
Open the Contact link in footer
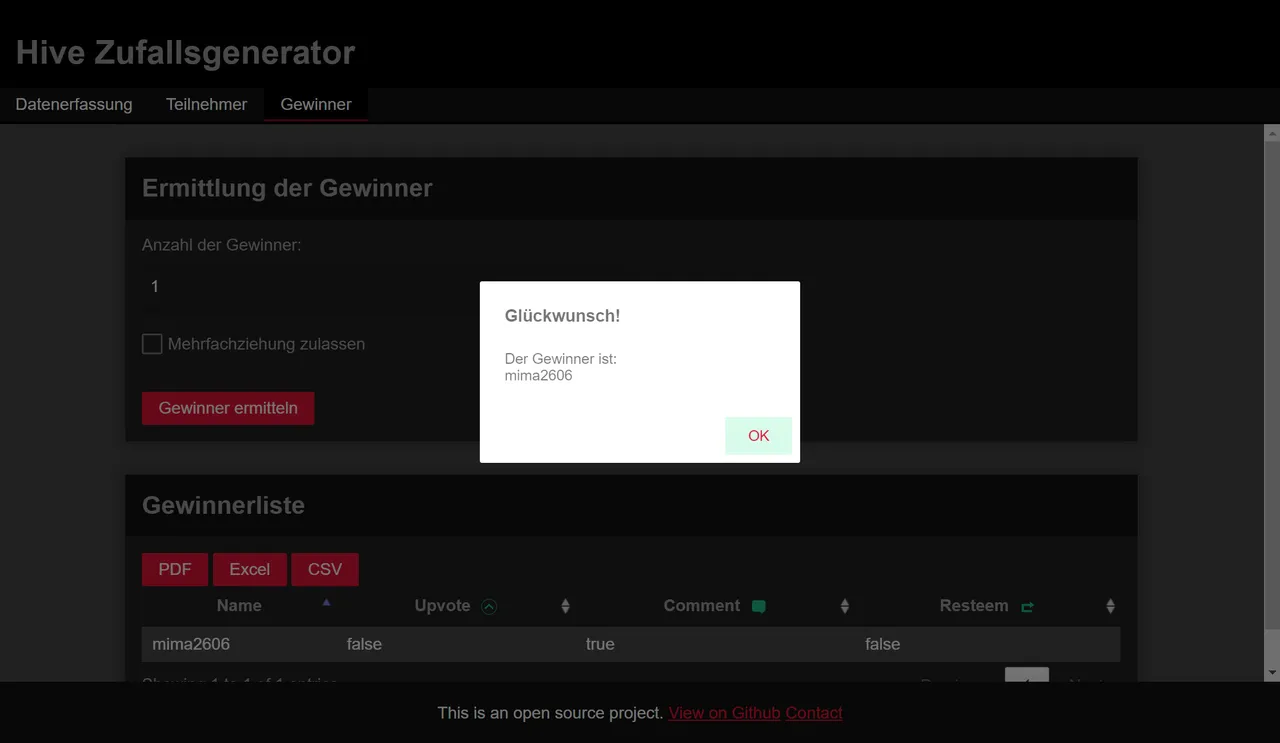(814, 713)
